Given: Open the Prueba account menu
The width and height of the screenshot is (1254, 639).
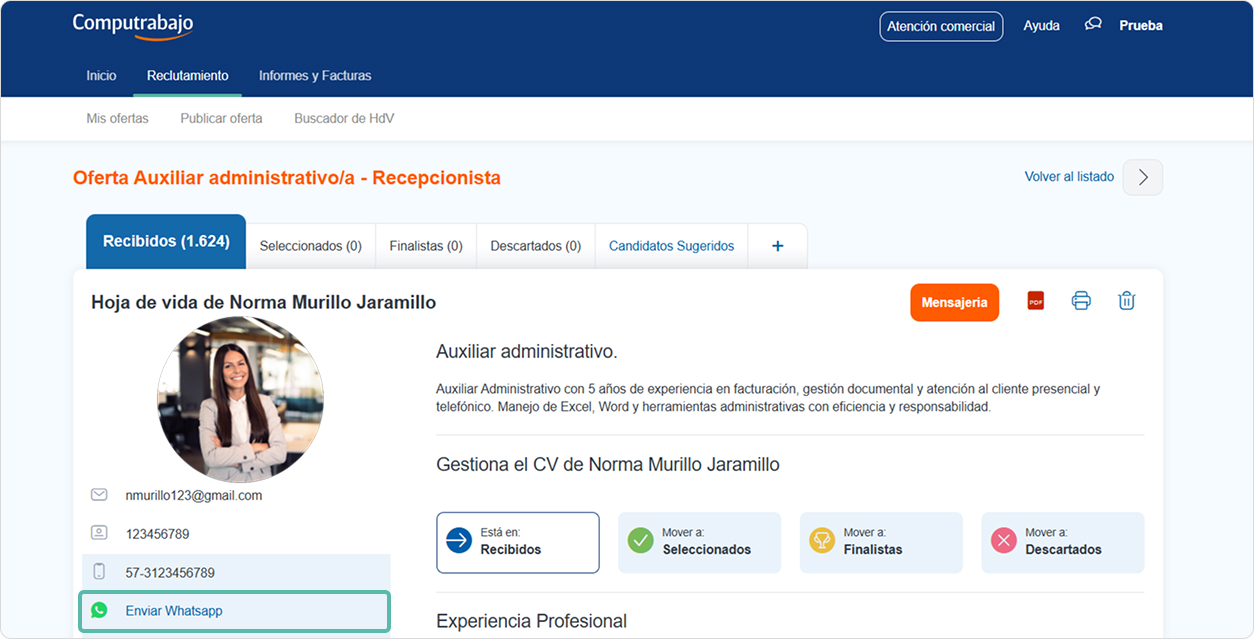Looking at the screenshot, I should (1140, 26).
